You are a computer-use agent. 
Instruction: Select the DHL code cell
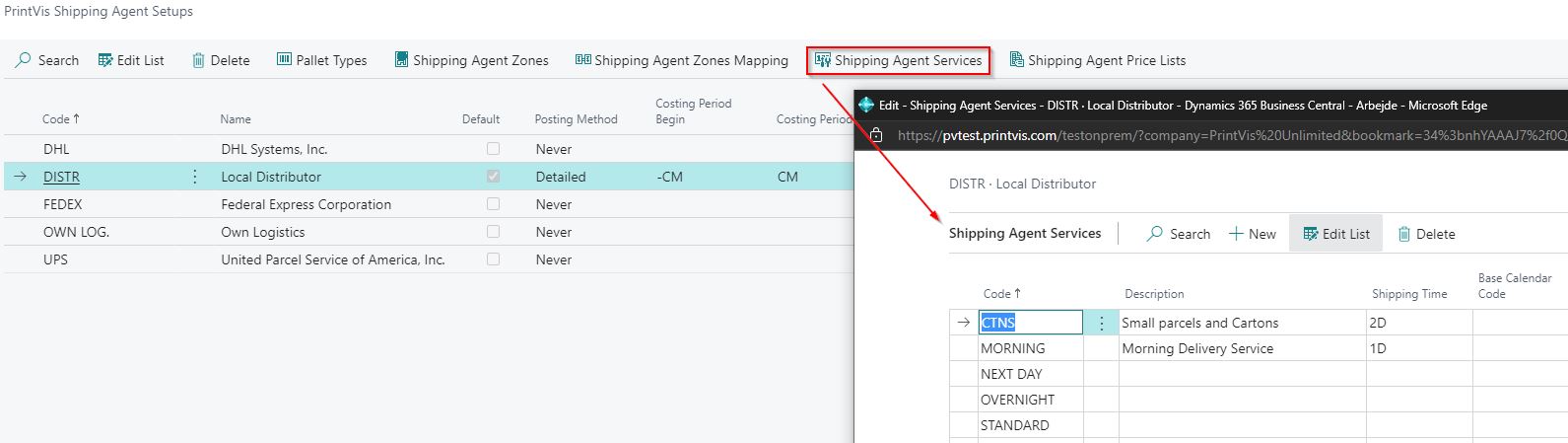pos(56,149)
